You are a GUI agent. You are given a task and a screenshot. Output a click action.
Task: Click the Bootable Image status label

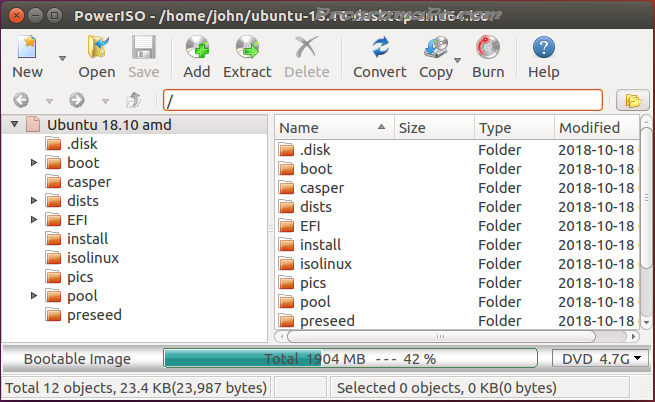[x=78, y=359]
